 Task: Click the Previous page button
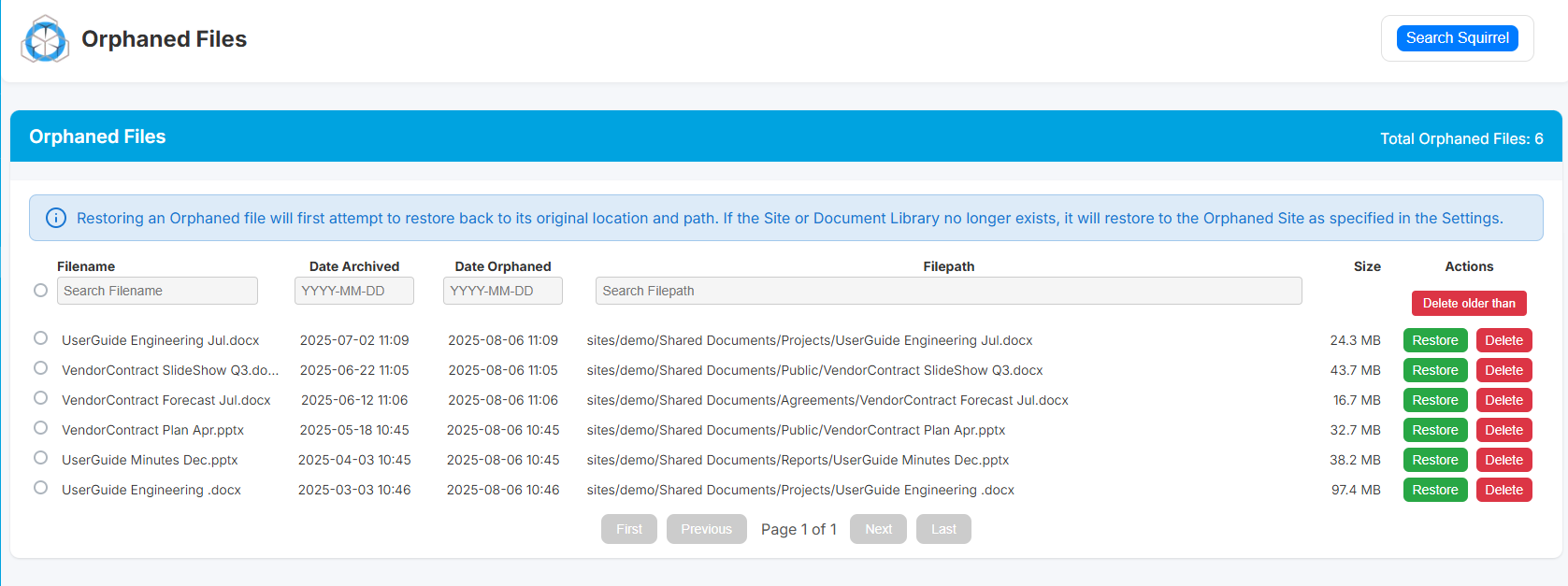point(706,529)
